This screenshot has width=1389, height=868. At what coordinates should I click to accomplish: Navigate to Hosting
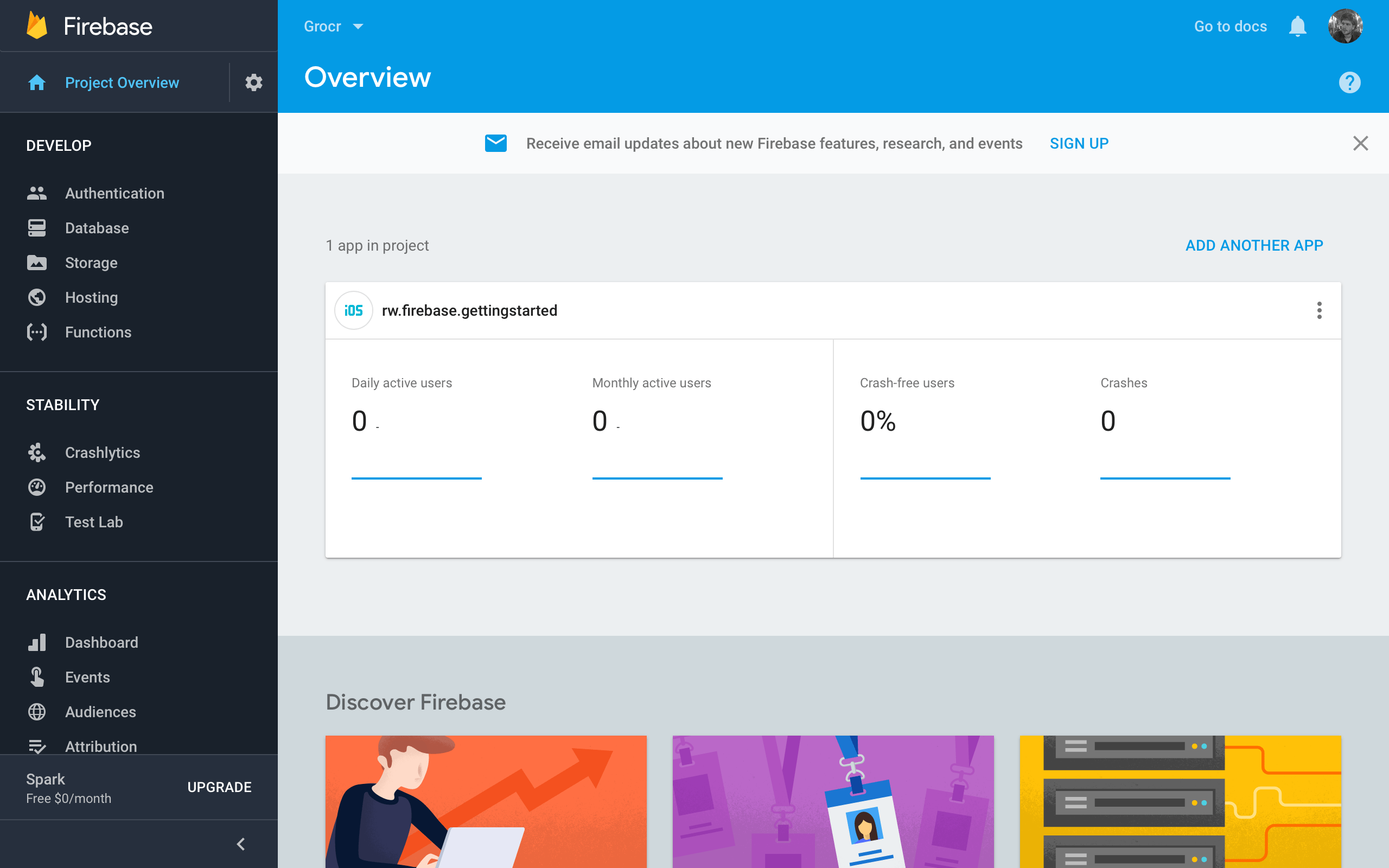coord(91,297)
